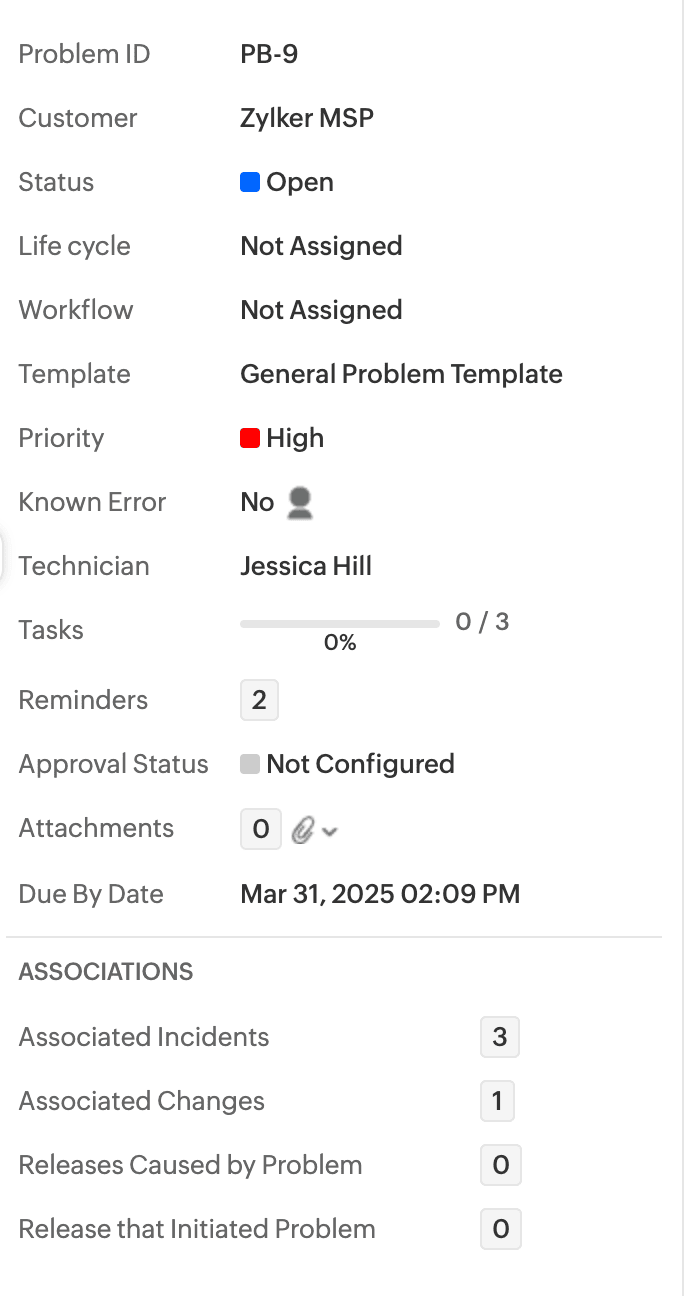Click the red High priority indicator
Viewport: 684px width, 1296px height.
point(250,438)
